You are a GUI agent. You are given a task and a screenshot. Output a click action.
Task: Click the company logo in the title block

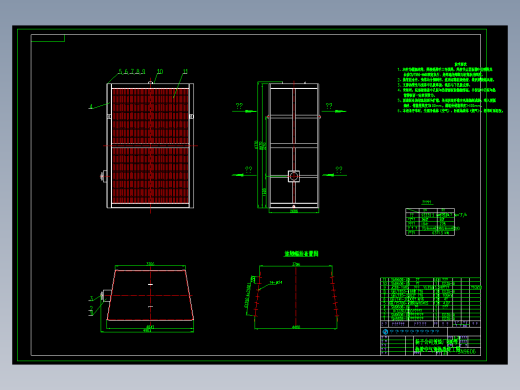coord(385,332)
